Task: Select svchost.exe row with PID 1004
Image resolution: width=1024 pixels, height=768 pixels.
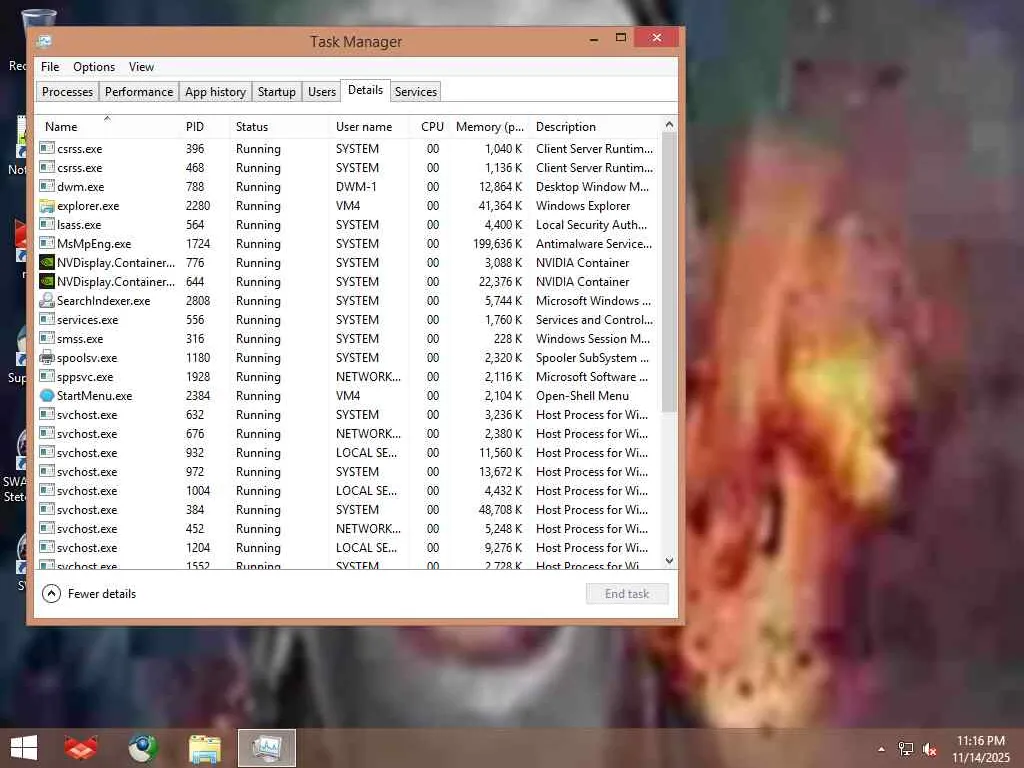Action: (x=349, y=490)
